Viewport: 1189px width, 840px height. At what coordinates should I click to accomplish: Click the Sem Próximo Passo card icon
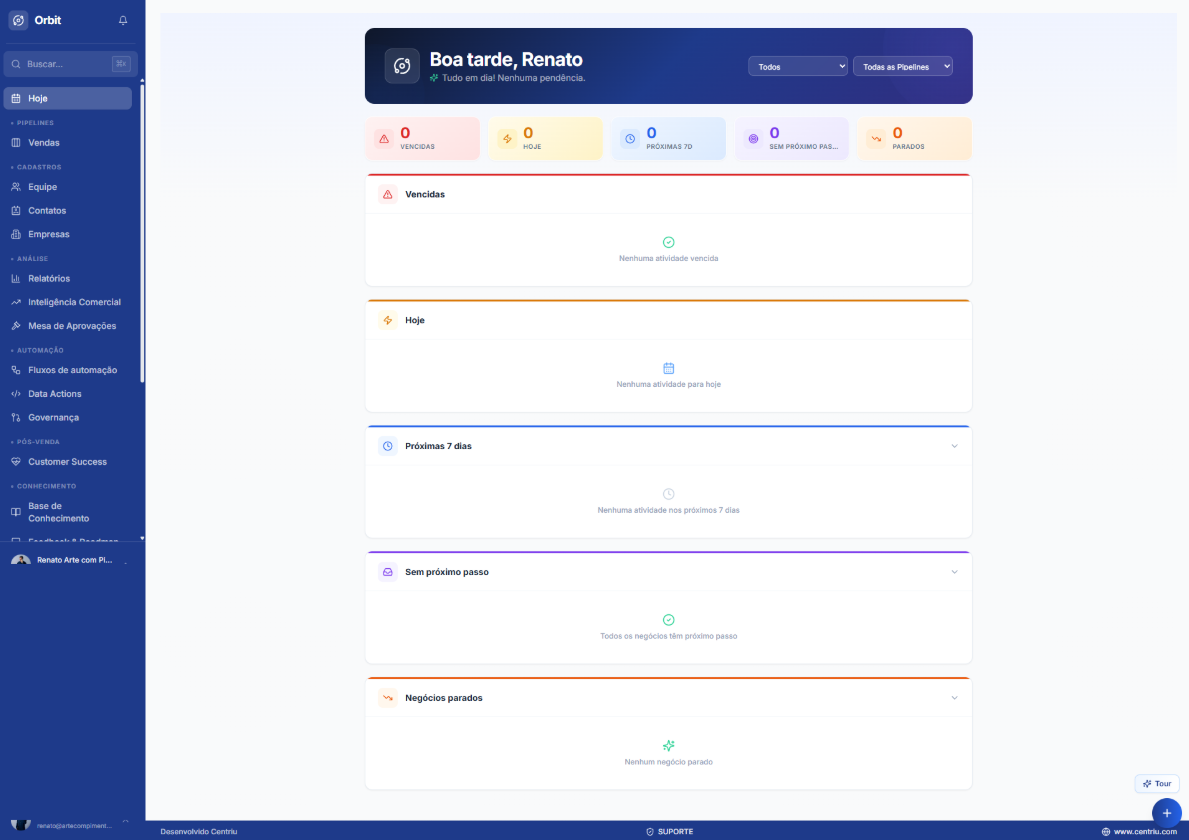753,139
